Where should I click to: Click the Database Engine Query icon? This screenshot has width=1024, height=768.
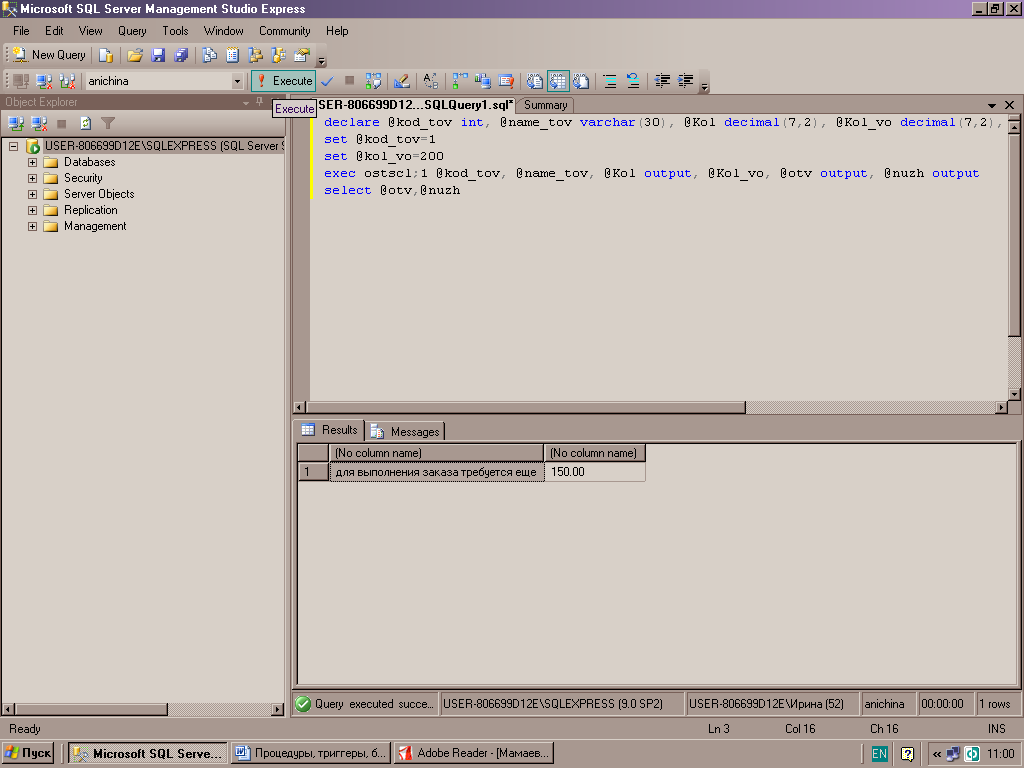coord(106,55)
